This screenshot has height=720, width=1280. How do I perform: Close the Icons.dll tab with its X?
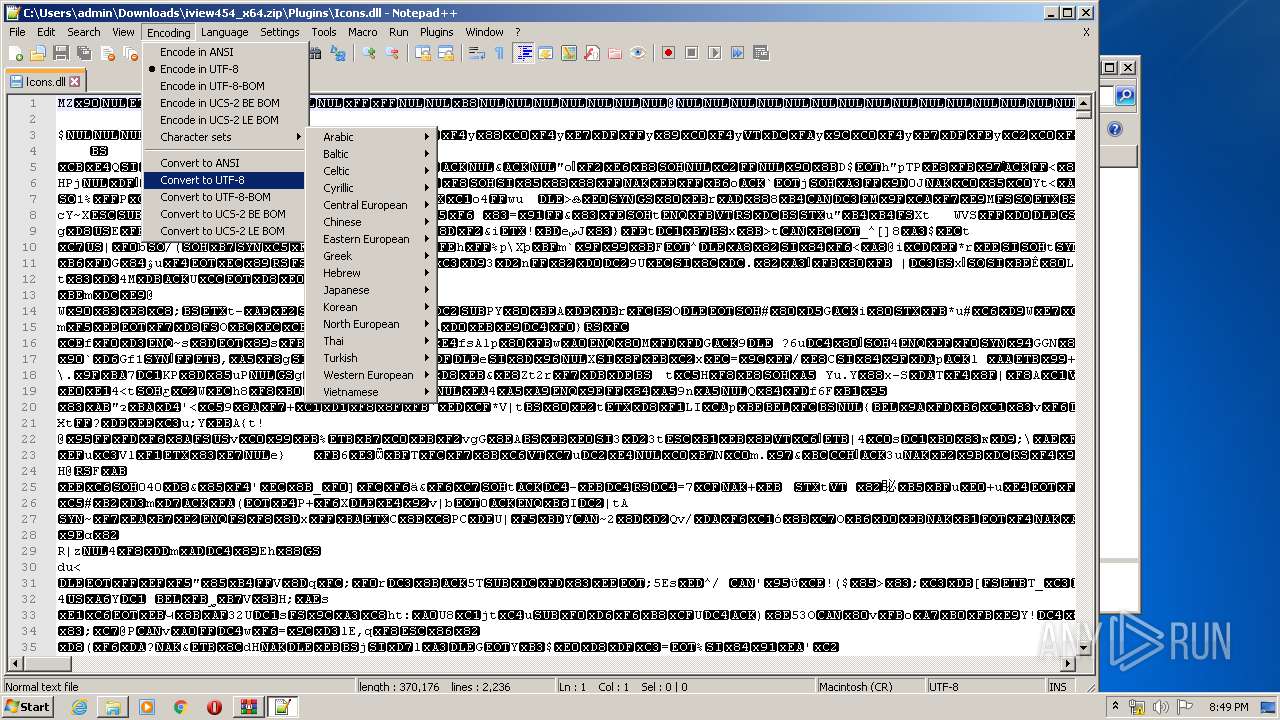[75, 82]
